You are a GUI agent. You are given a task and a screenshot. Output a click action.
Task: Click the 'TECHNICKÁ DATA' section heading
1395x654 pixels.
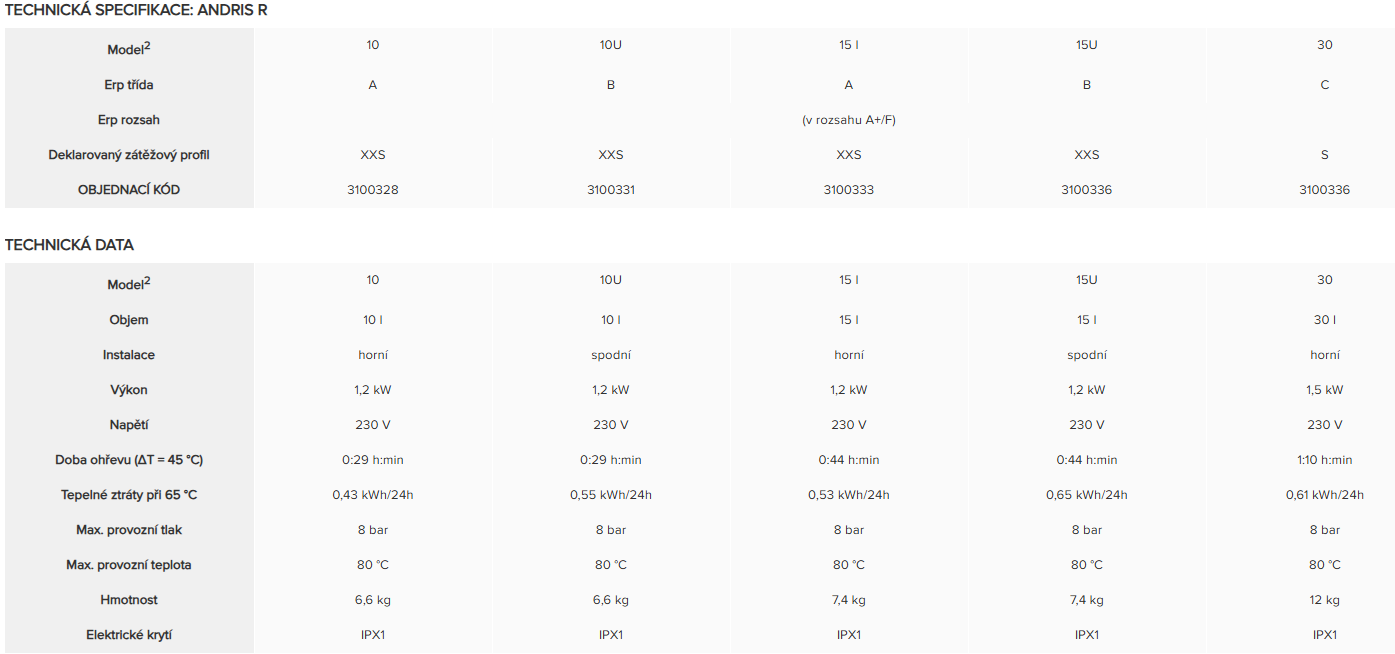(69, 245)
